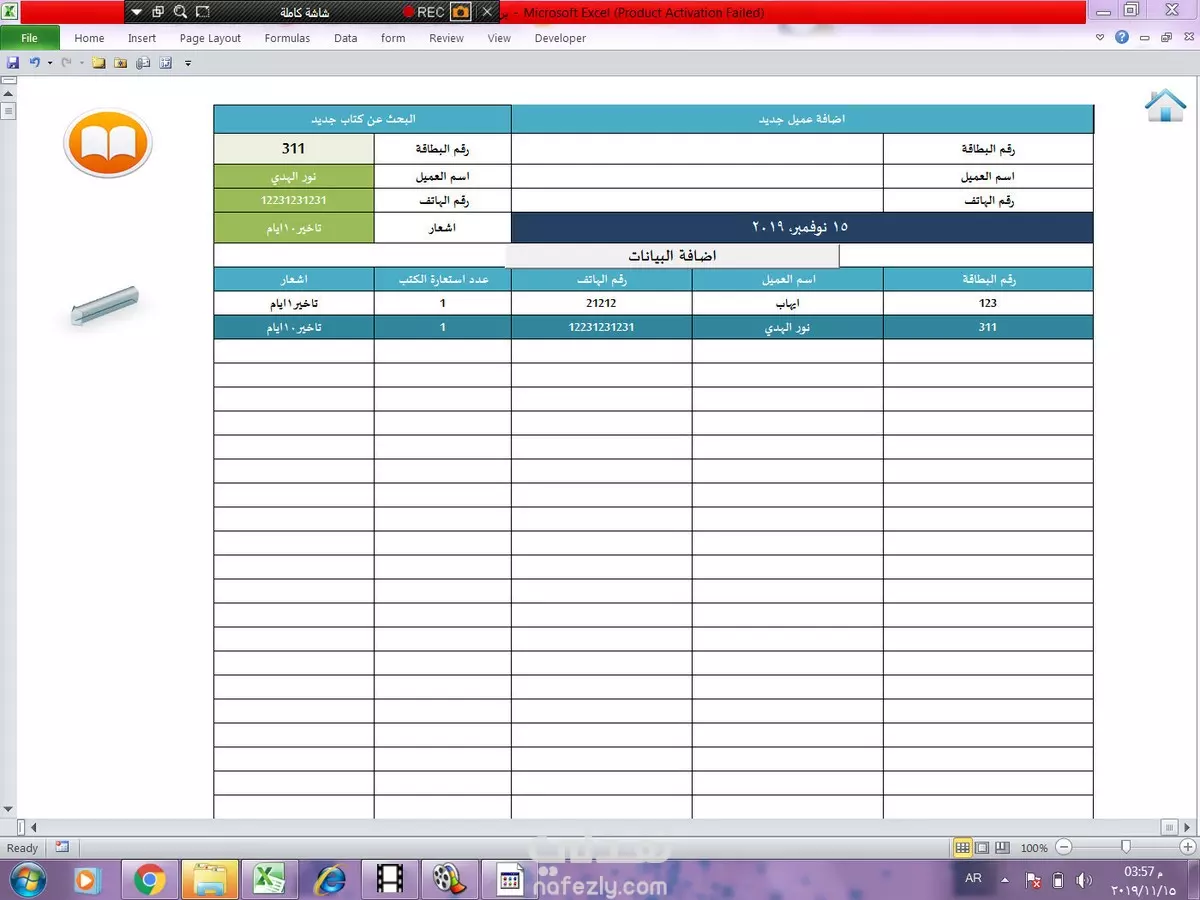Select the تاخير١ايام notification cell
This screenshot has height=900, width=1200.
(293, 303)
